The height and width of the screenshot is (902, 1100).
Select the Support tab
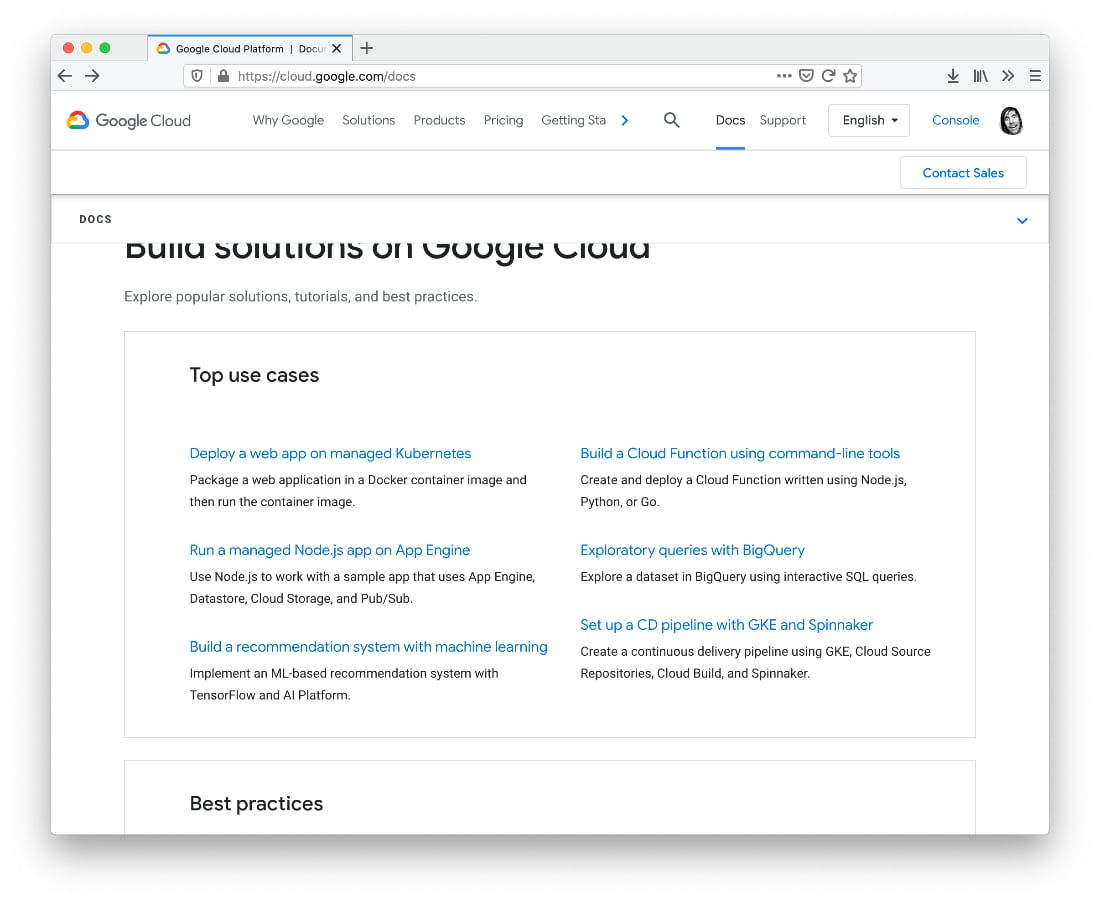pos(782,120)
